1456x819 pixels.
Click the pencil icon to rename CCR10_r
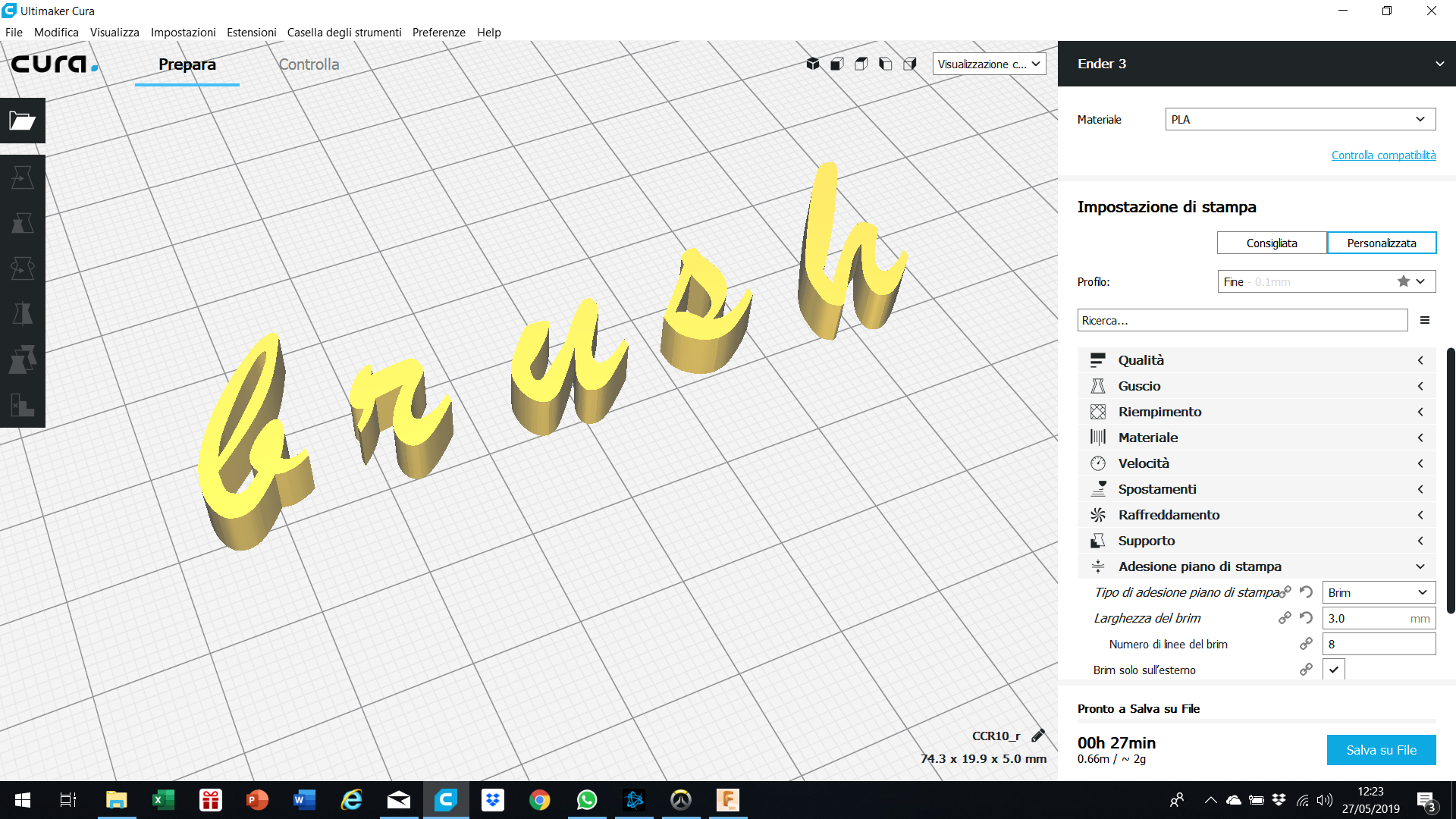point(1038,736)
